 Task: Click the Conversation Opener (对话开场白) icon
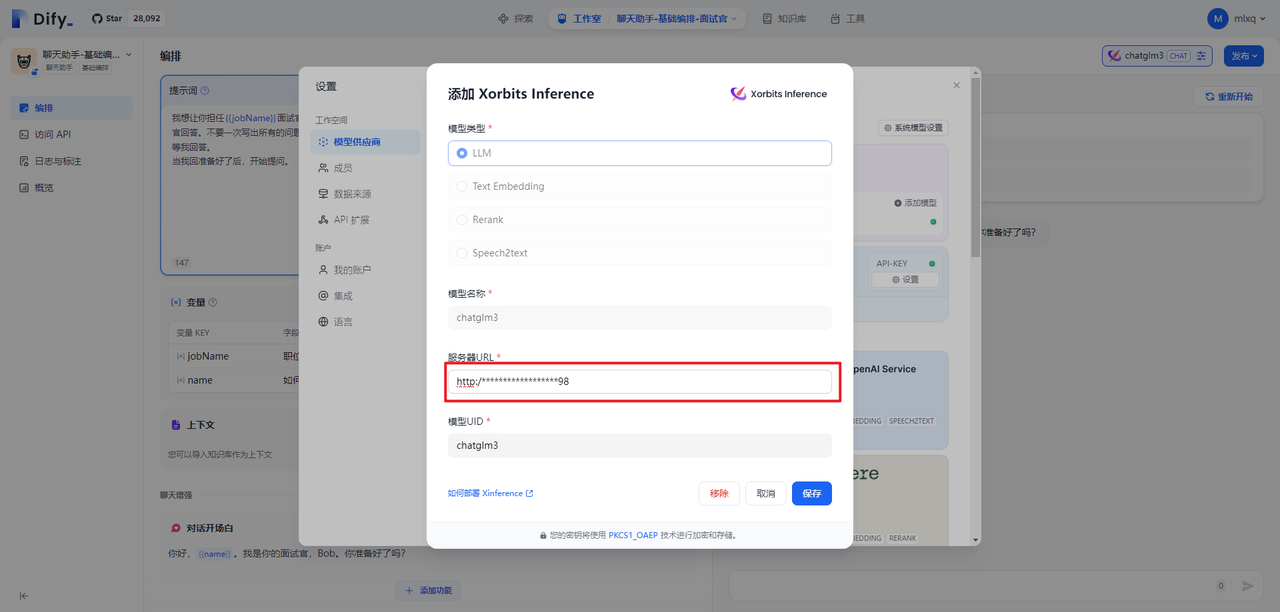[x=176, y=527]
